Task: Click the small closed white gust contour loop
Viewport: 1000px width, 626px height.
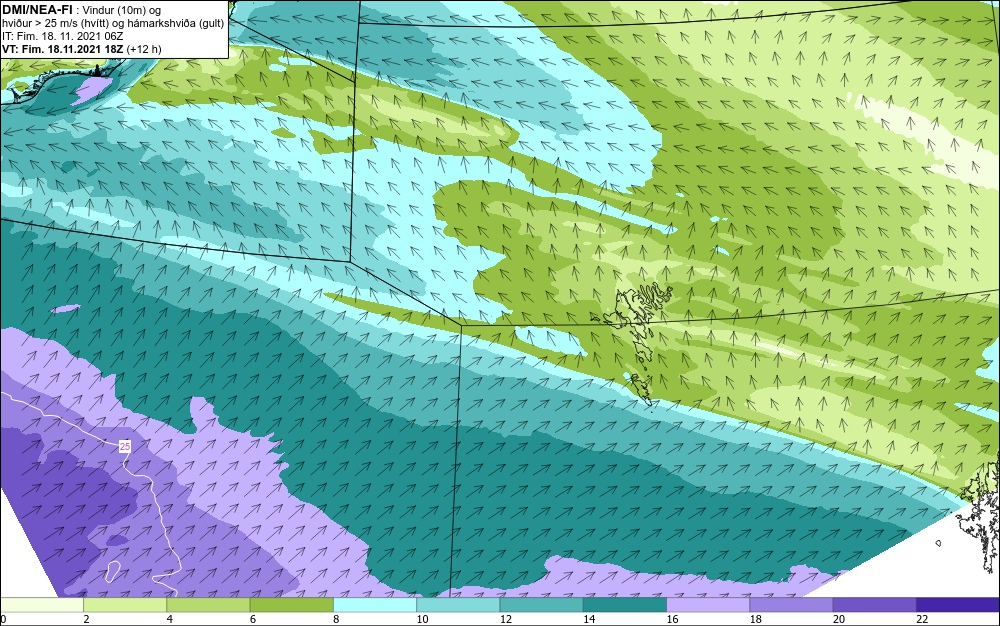Action: 114,571
